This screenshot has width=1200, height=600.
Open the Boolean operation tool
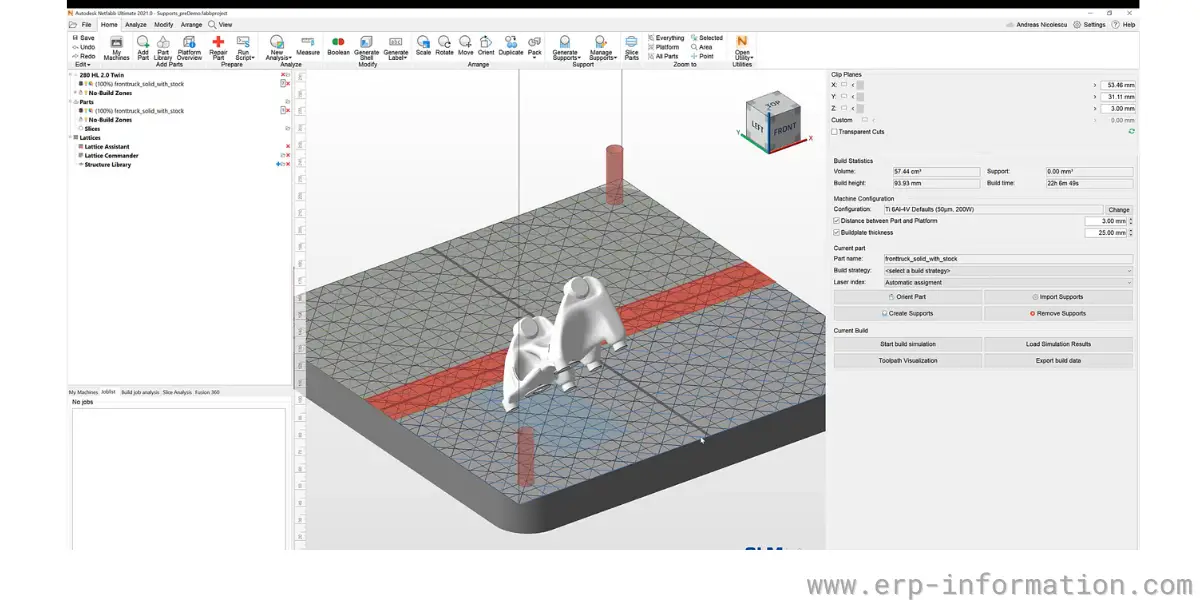pos(338,45)
